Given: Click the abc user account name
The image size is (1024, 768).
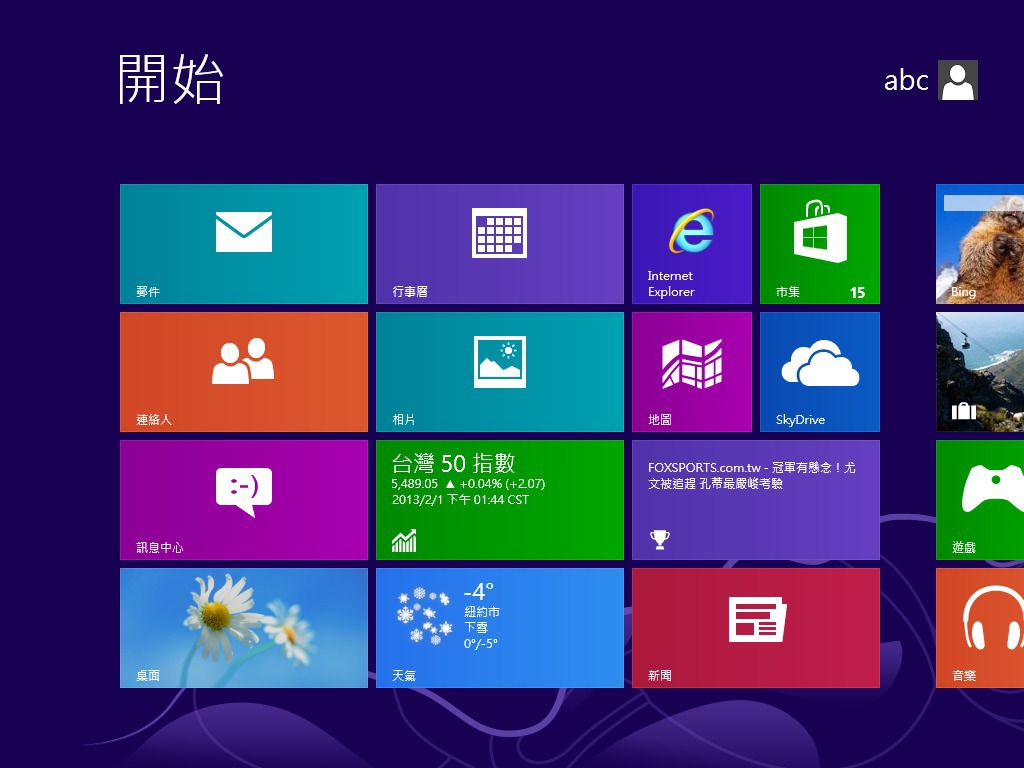Looking at the screenshot, I should click(906, 80).
